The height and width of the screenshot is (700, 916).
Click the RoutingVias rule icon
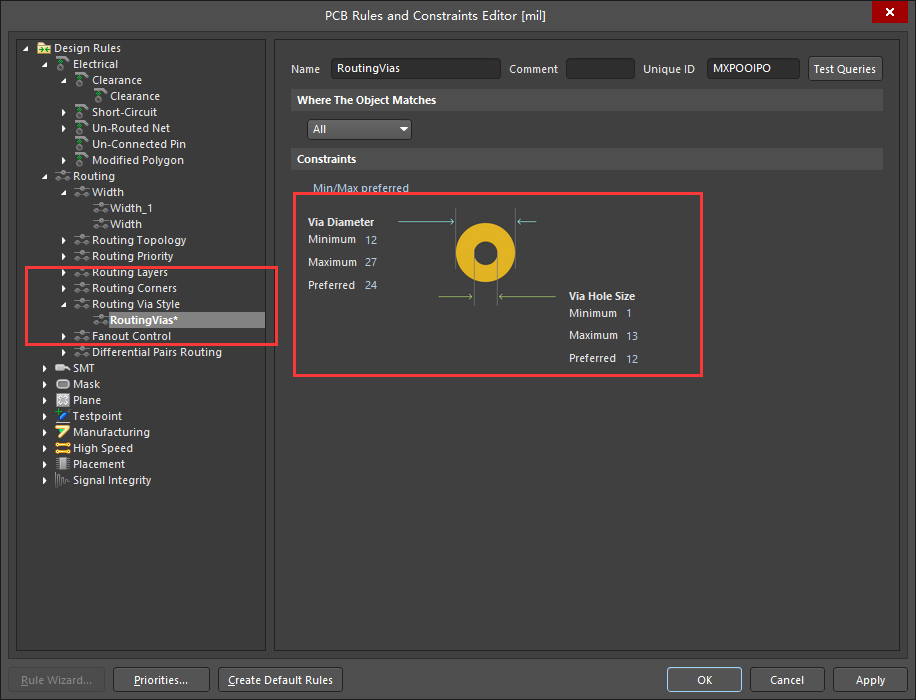pos(100,320)
